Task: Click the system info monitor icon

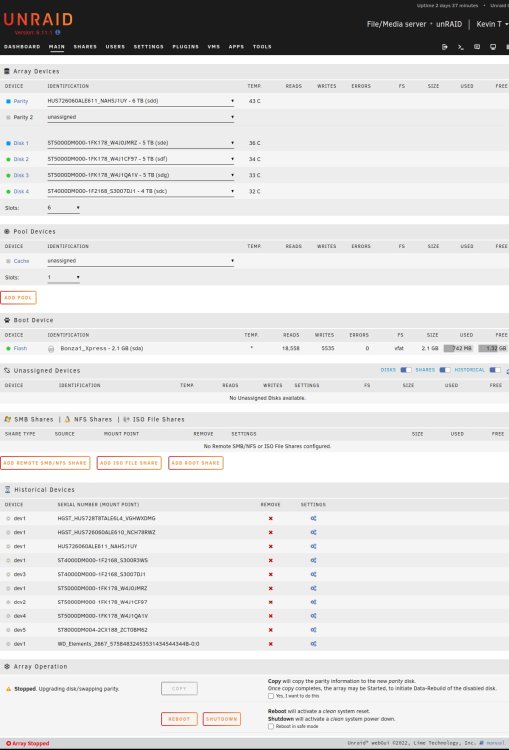Action: (x=493, y=47)
